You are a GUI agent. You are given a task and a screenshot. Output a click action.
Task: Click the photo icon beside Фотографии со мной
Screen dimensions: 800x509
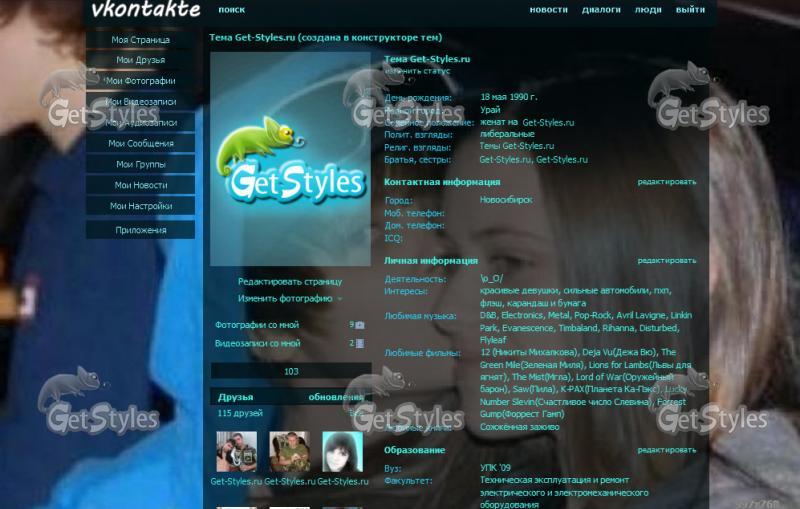[360, 325]
